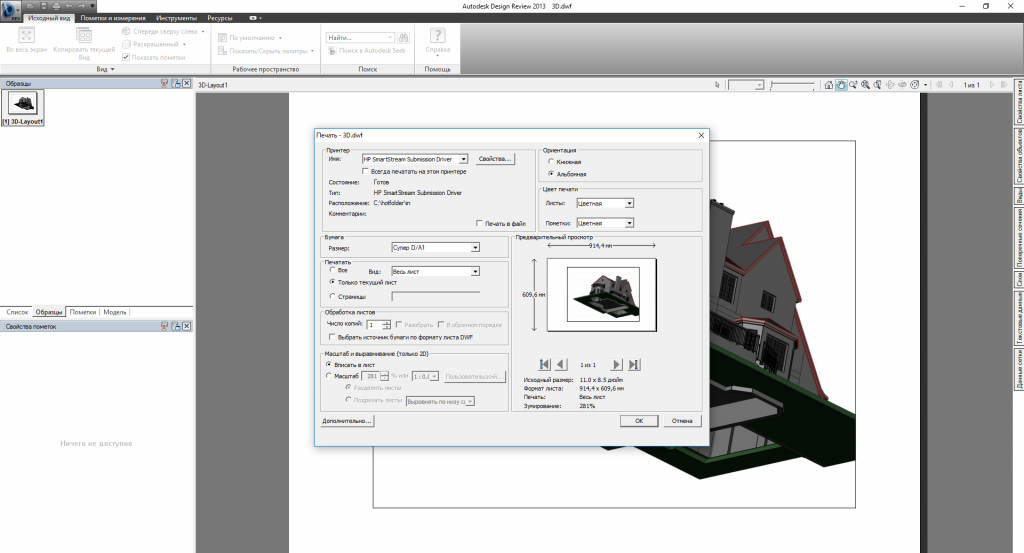Close the Свойства пометок panel
Viewport: 1024px width, 553px height.
click(187, 326)
